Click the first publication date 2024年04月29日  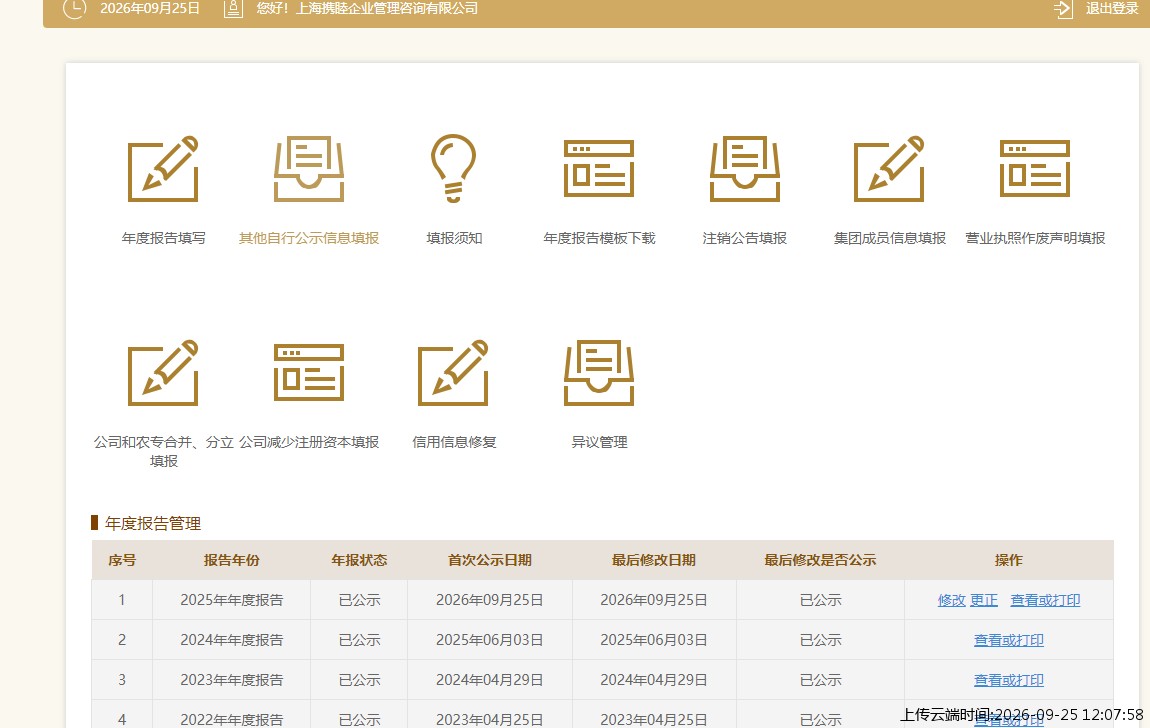coord(489,680)
